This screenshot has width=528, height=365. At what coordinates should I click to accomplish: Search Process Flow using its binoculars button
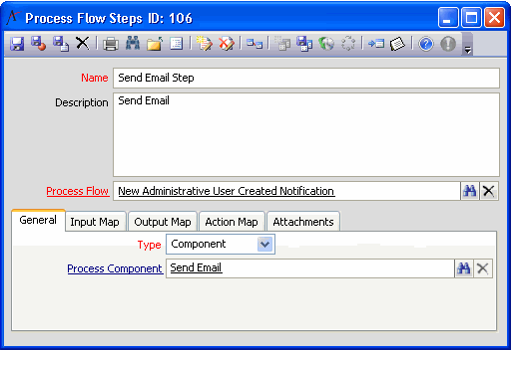point(470,191)
